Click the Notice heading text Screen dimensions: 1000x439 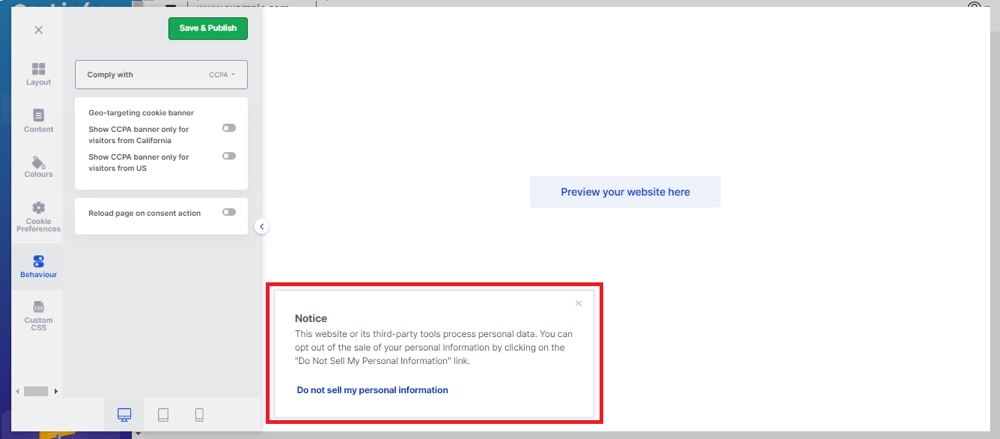pos(311,318)
